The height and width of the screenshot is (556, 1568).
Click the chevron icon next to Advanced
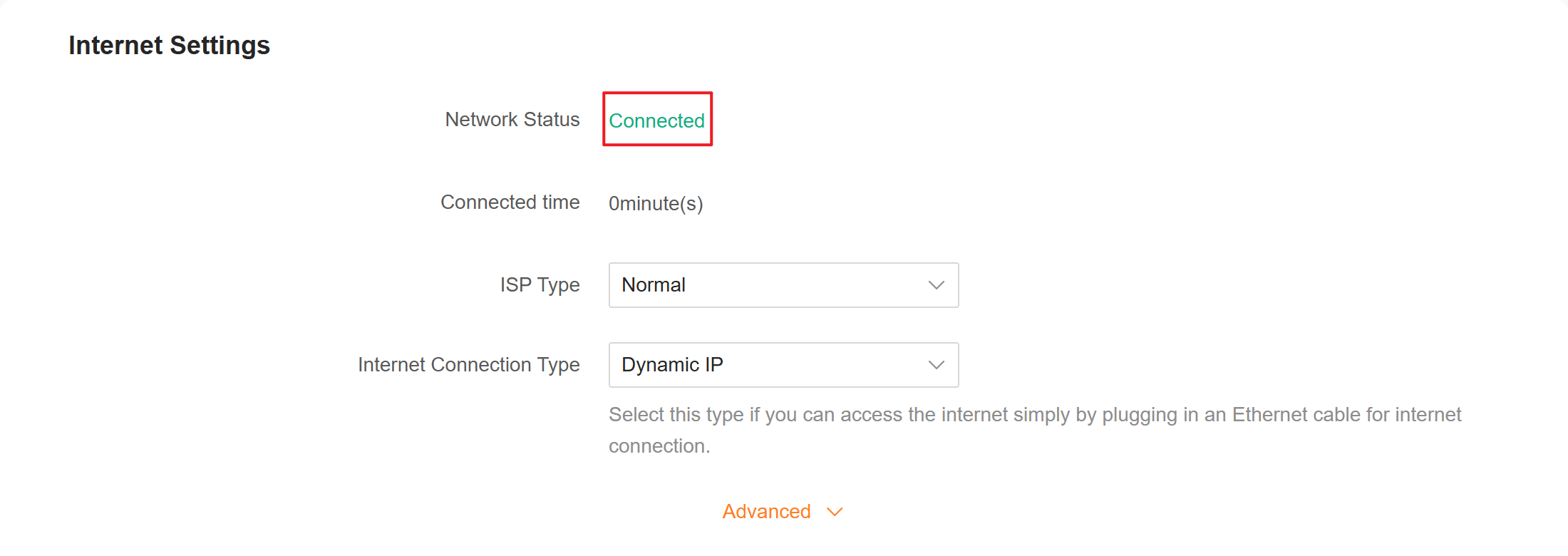tap(835, 512)
